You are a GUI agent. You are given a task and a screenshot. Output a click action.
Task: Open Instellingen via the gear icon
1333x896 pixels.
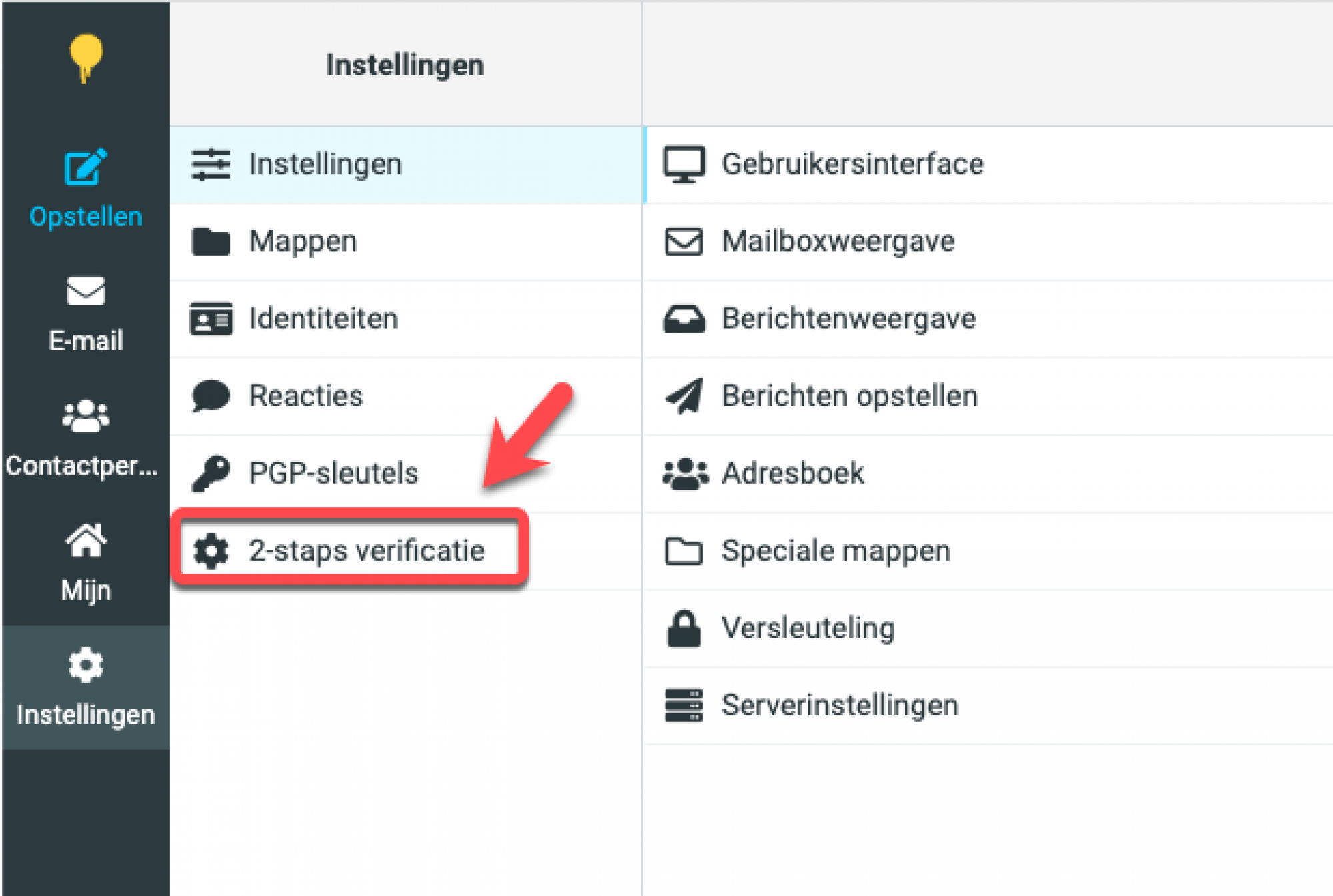pyautogui.click(x=85, y=663)
